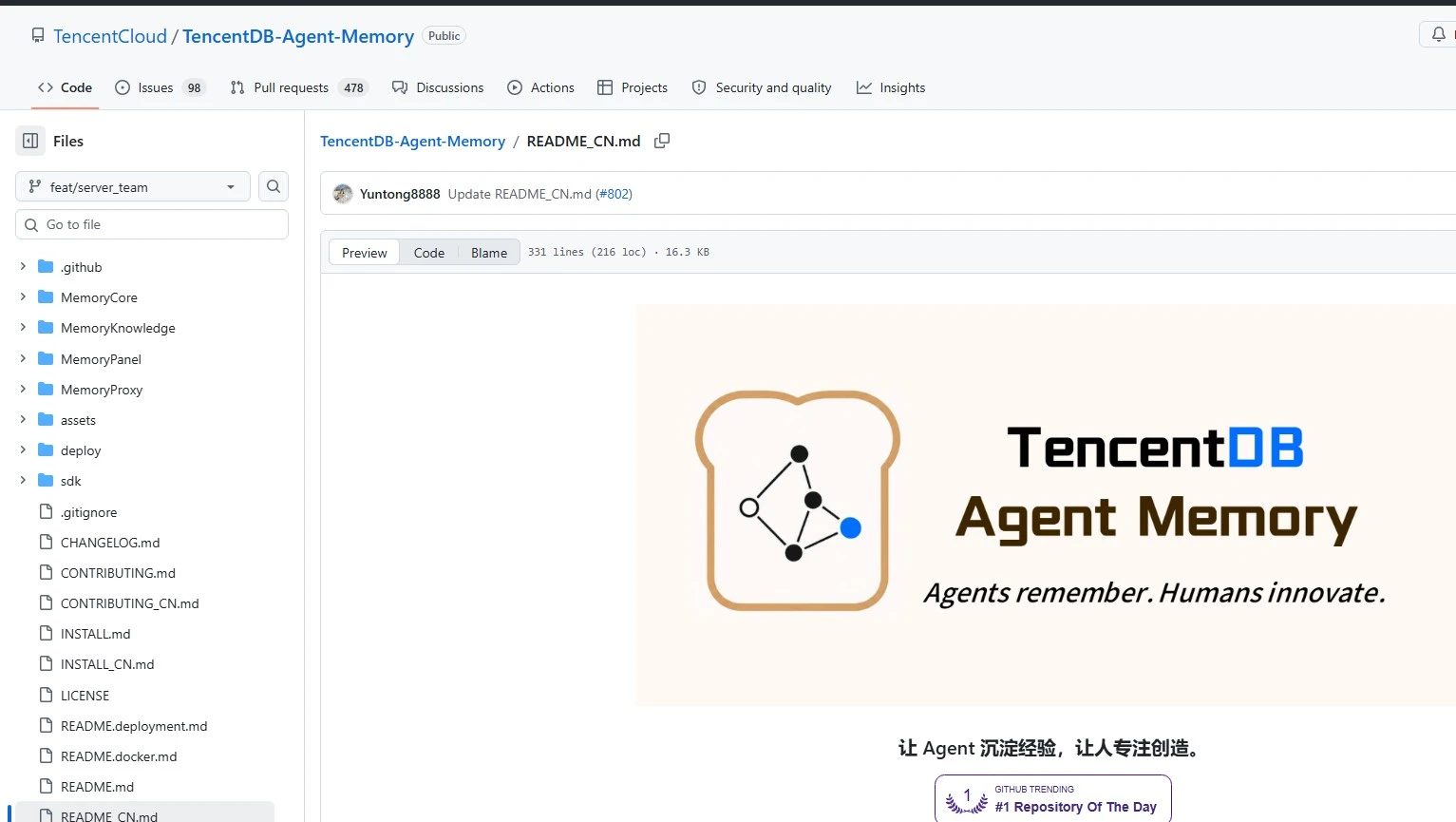Click the CONTRIBUTING.md file icon
The width and height of the screenshot is (1456, 822).
(46, 573)
